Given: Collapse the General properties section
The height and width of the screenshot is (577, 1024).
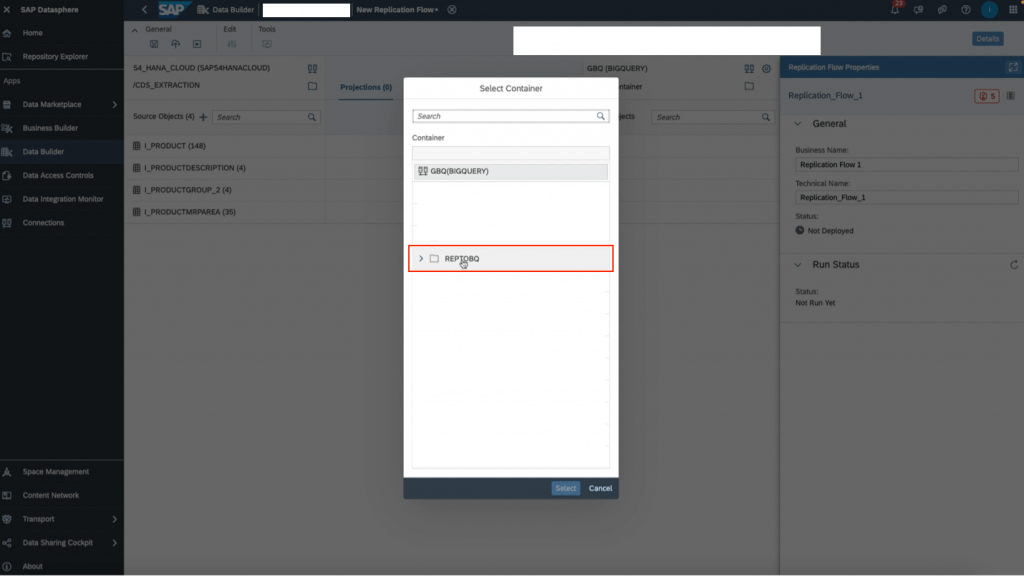Looking at the screenshot, I should coord(797,124).
